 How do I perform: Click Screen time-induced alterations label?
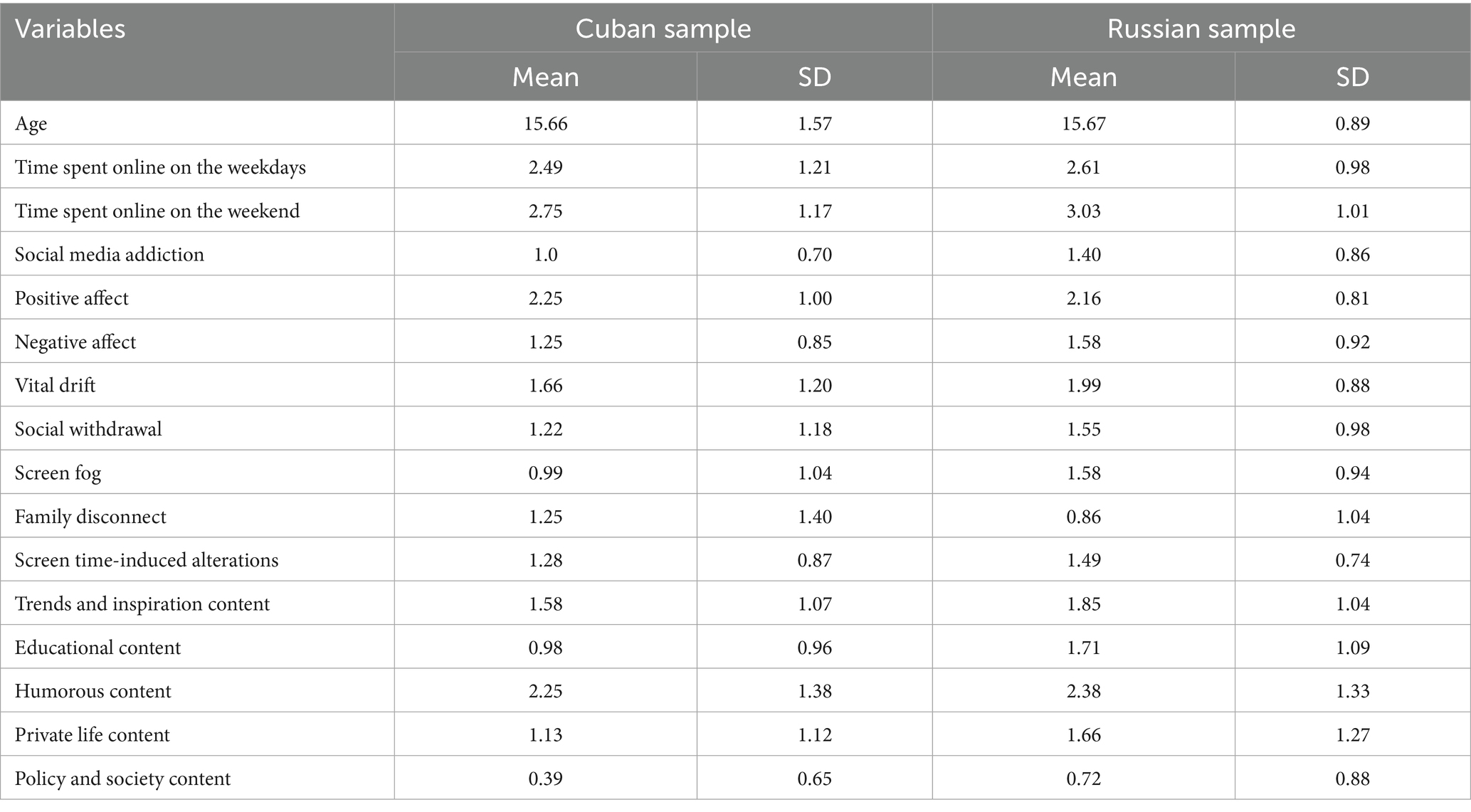tap(147, 560)
